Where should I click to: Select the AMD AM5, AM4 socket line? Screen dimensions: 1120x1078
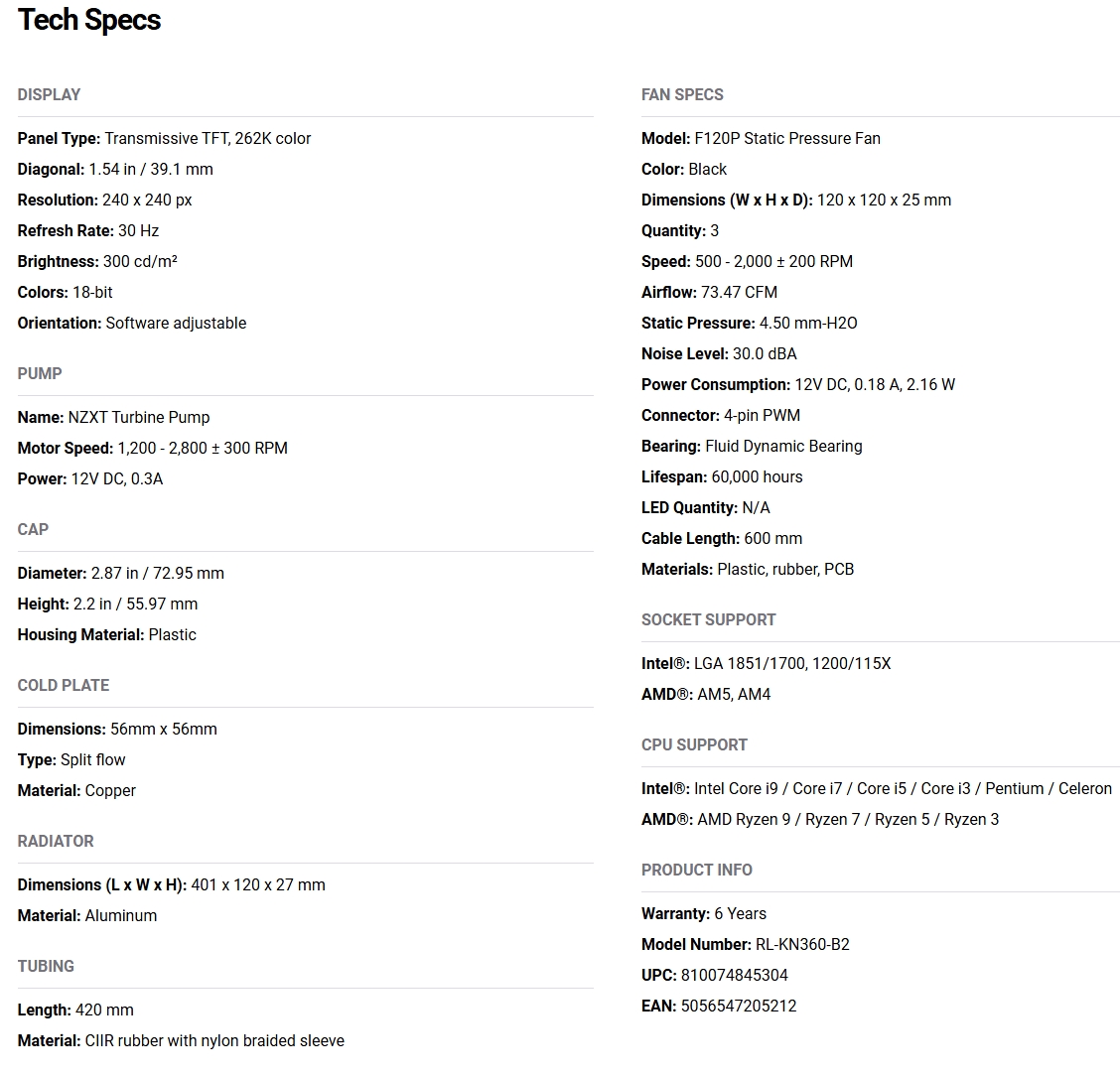coord(706,695)
